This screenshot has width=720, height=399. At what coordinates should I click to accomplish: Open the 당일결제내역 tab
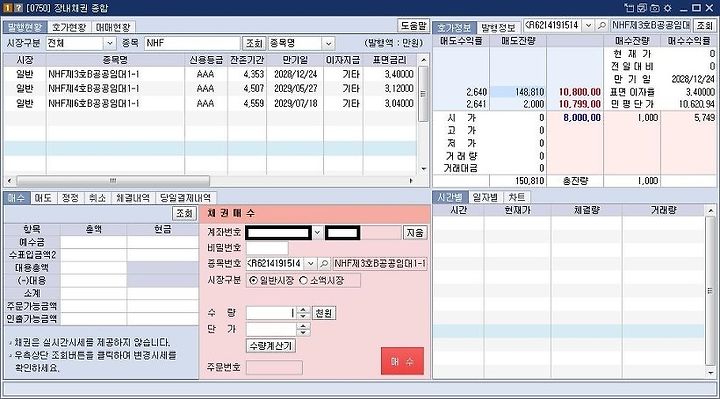point(186,198)
